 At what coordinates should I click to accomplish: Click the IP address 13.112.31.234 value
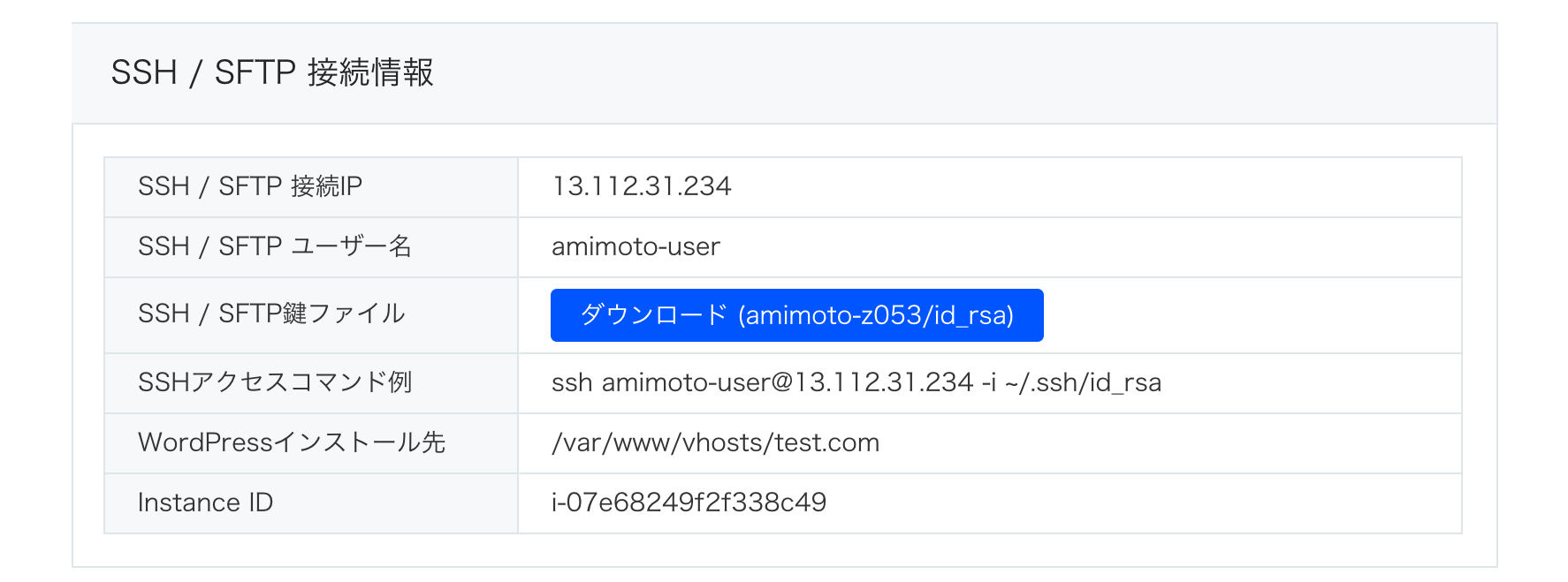[642, 186]
